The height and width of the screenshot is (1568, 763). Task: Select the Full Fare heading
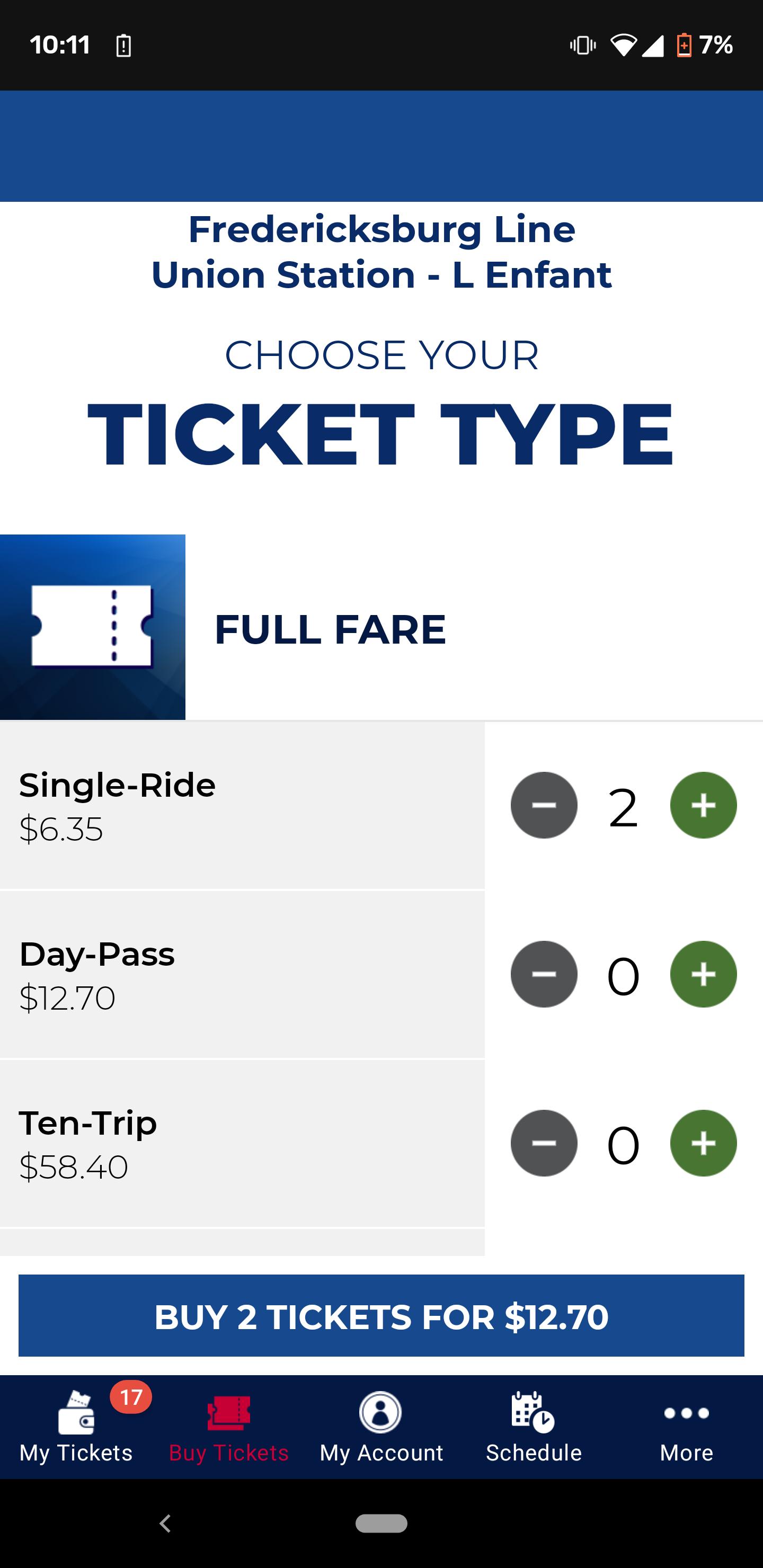330,629
